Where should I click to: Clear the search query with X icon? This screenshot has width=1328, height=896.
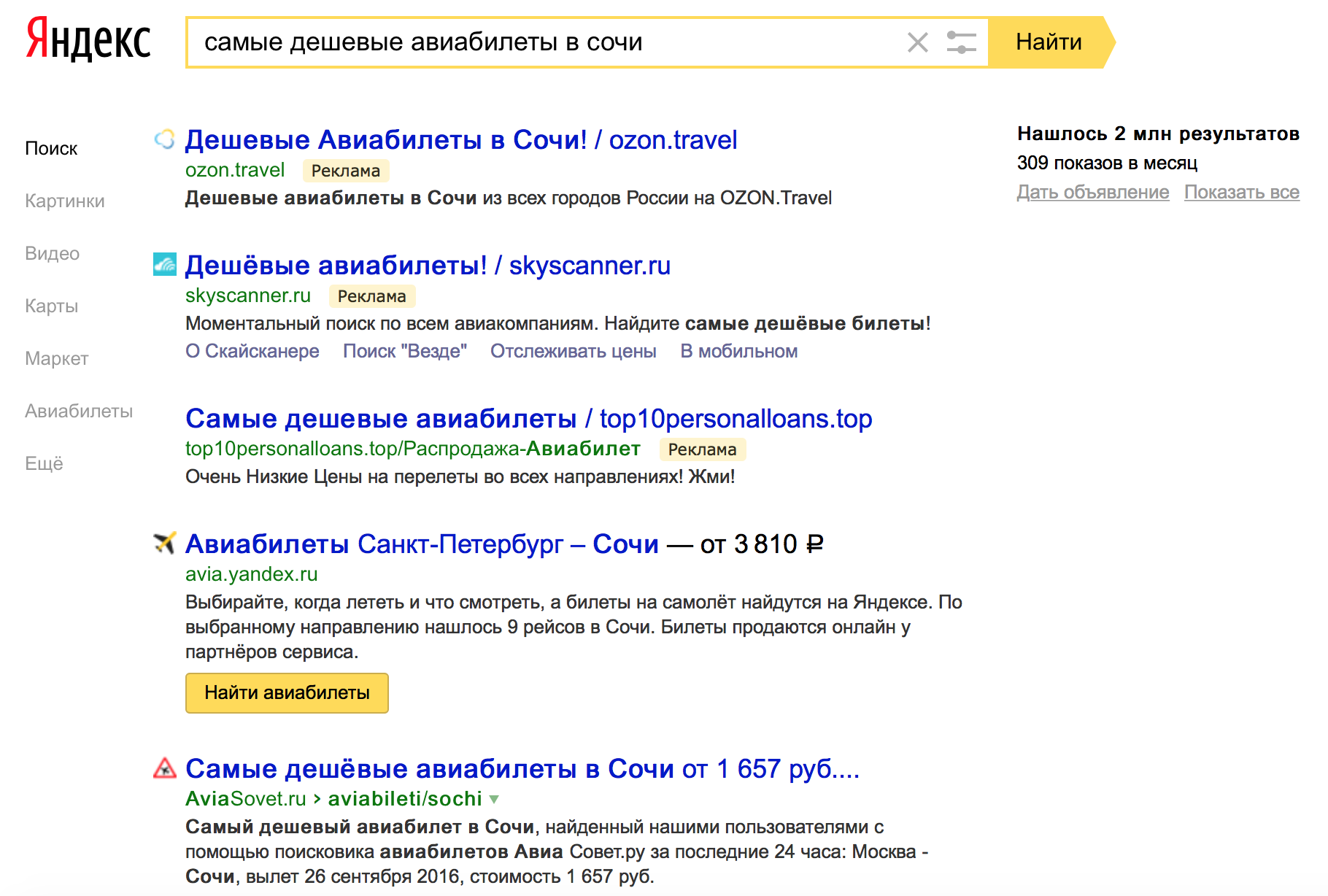(918, 42)
